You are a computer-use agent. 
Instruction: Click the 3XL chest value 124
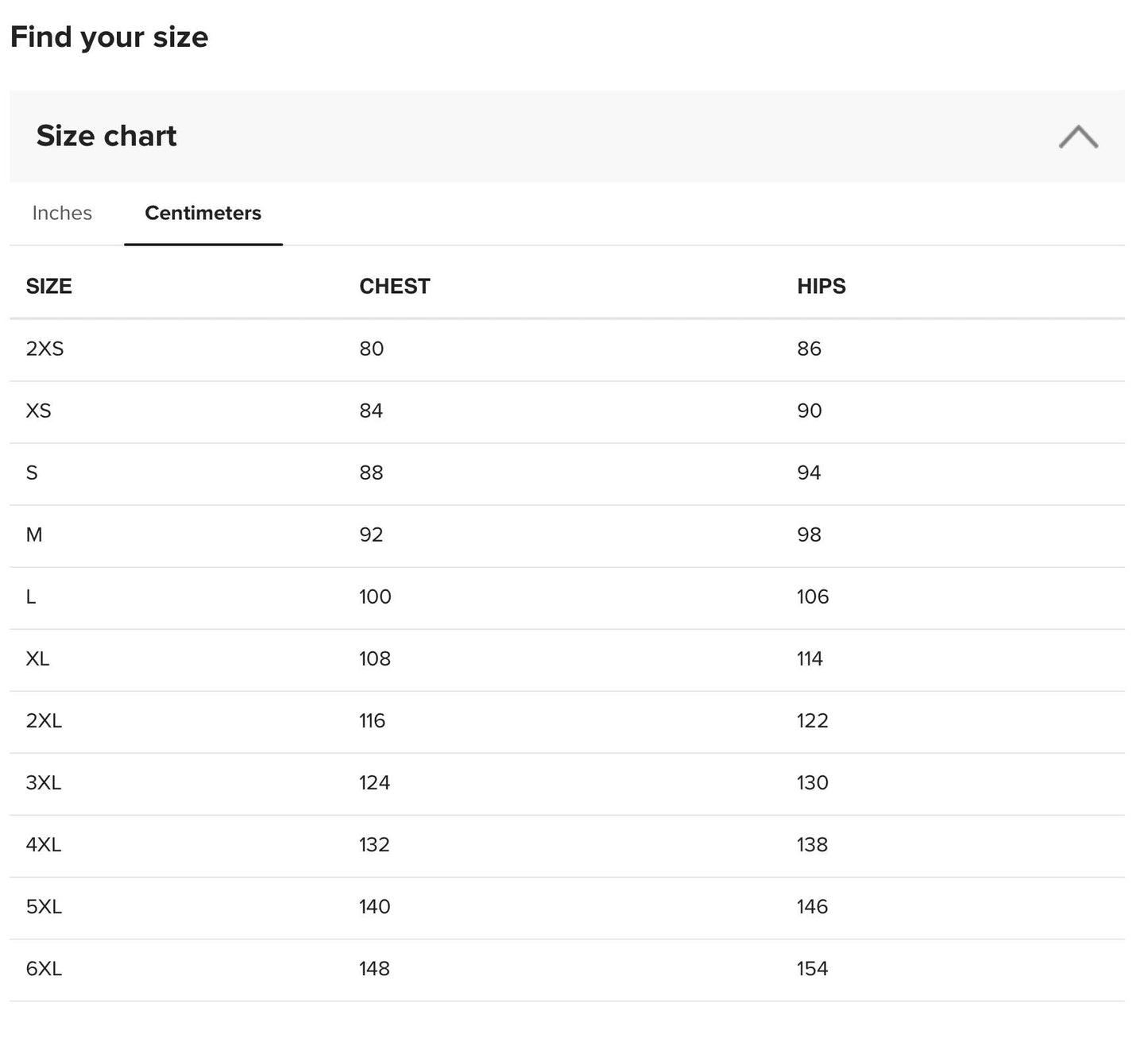[x=374, y=782]
